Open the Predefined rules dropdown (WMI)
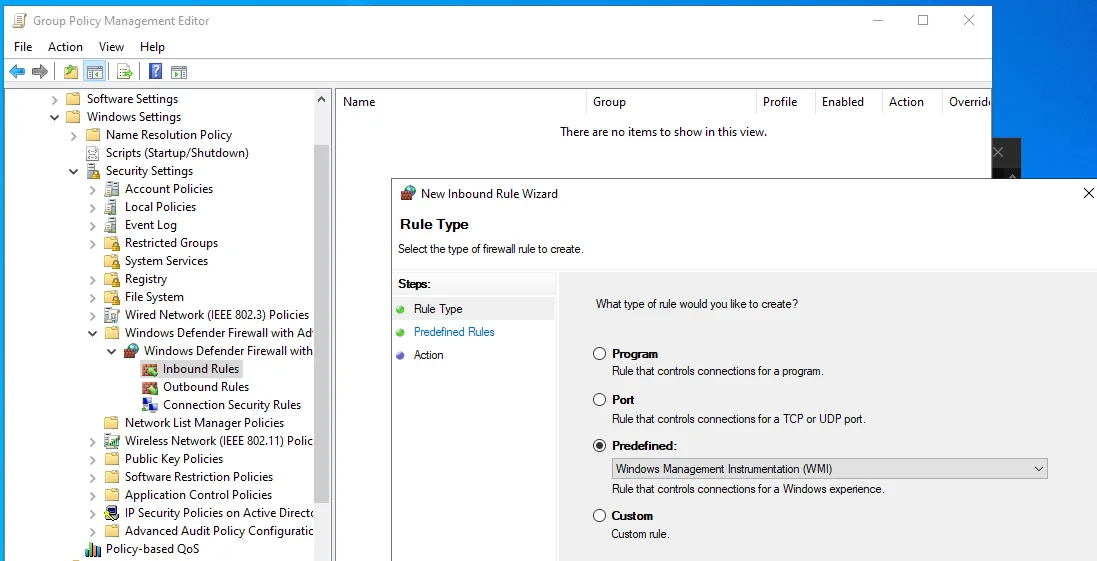The height and width of the screenshot is (561, 1097). [x=829, y=469]
